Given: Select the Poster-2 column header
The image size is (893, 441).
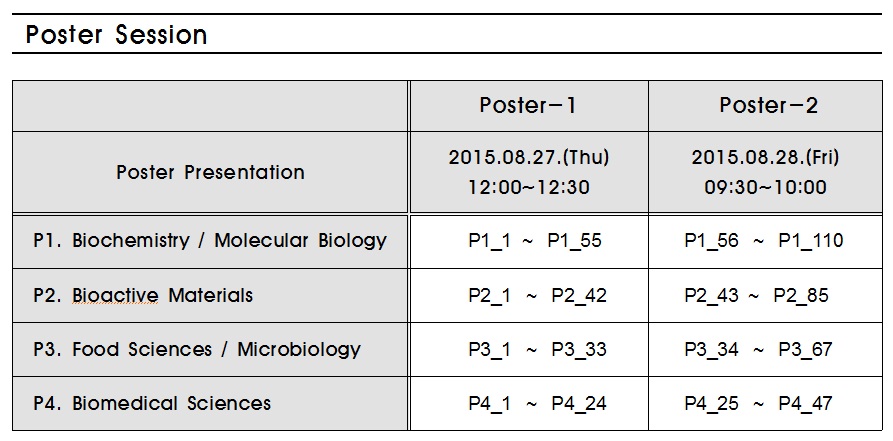Looking at the screenshot, I should pos(767,106).
